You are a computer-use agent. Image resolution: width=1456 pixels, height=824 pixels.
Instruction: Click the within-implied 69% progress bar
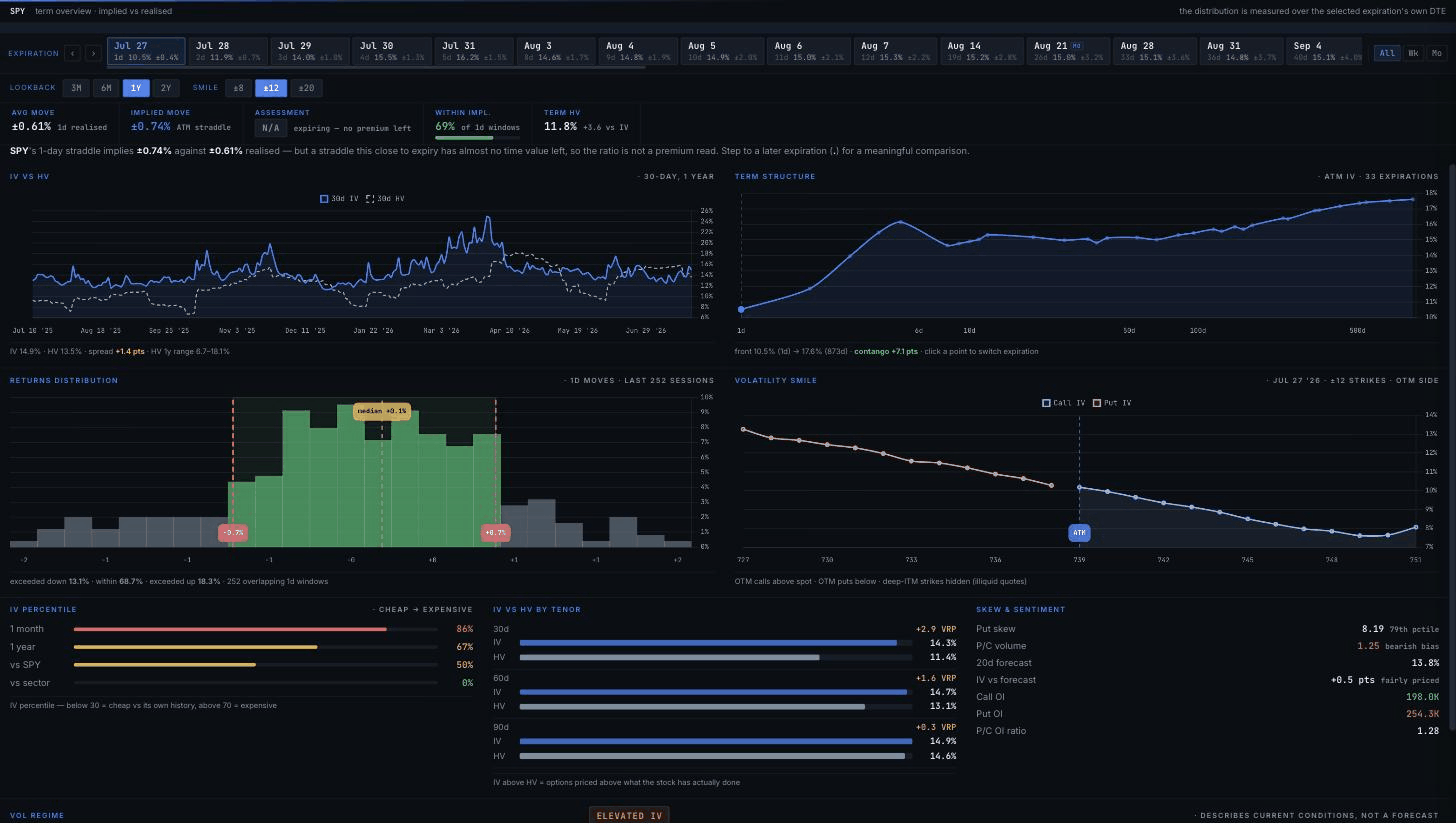(x=477, y=138)
